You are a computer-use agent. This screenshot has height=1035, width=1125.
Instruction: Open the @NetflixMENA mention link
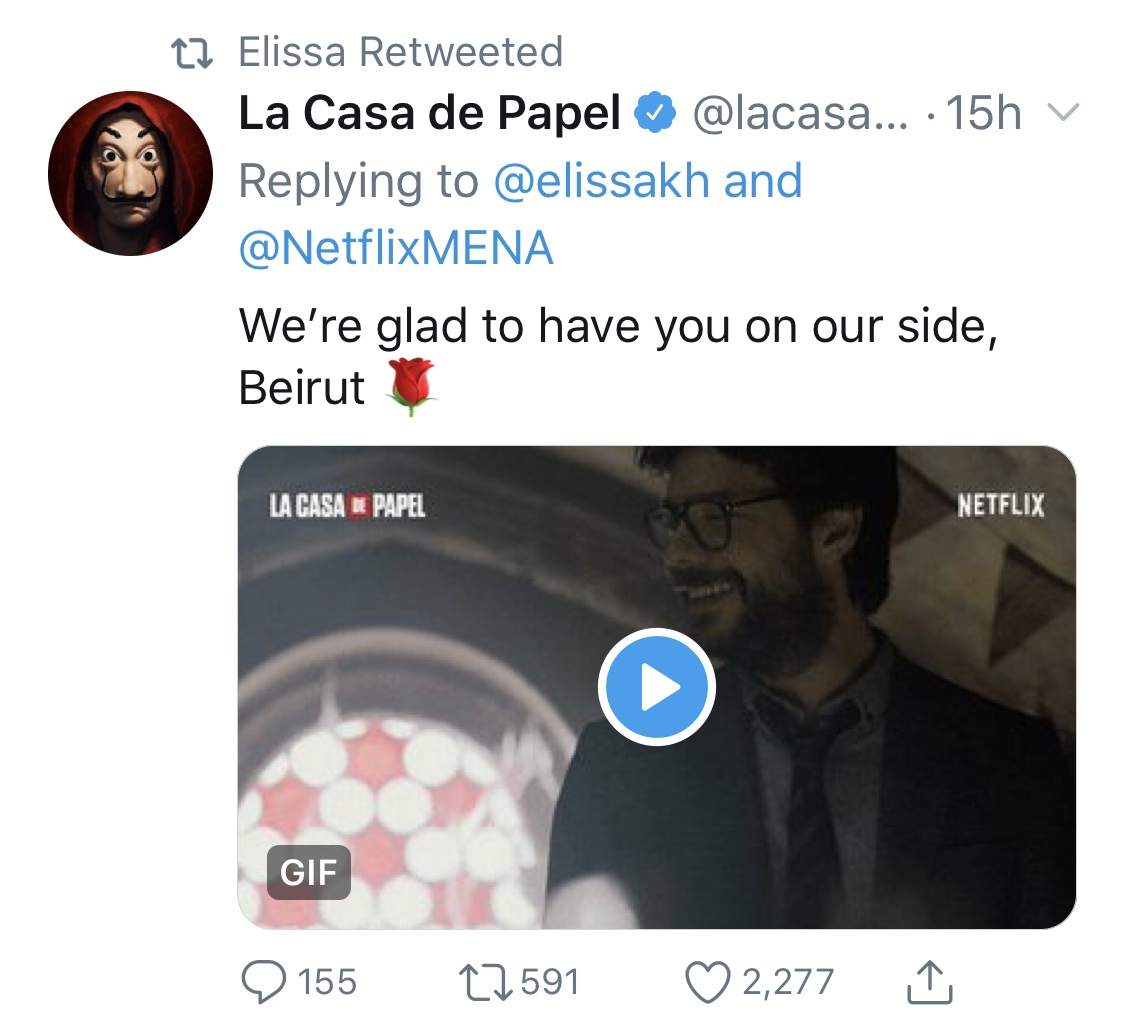pyautogui.click(x=396, y=248)
